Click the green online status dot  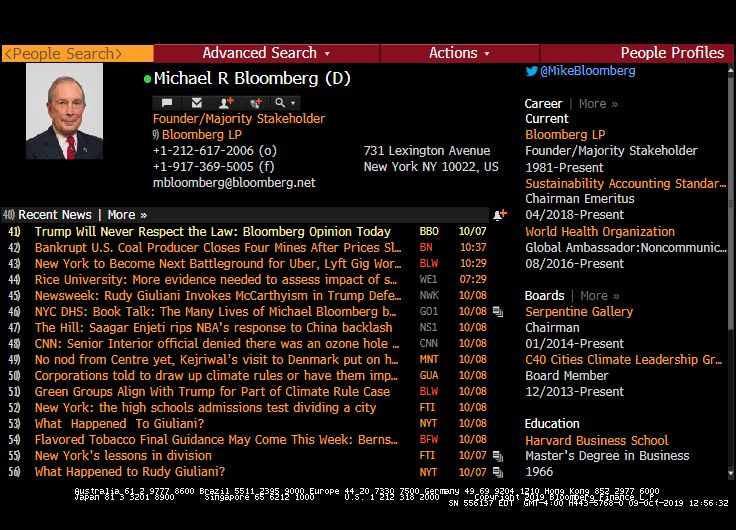click(x=147, y=79)
